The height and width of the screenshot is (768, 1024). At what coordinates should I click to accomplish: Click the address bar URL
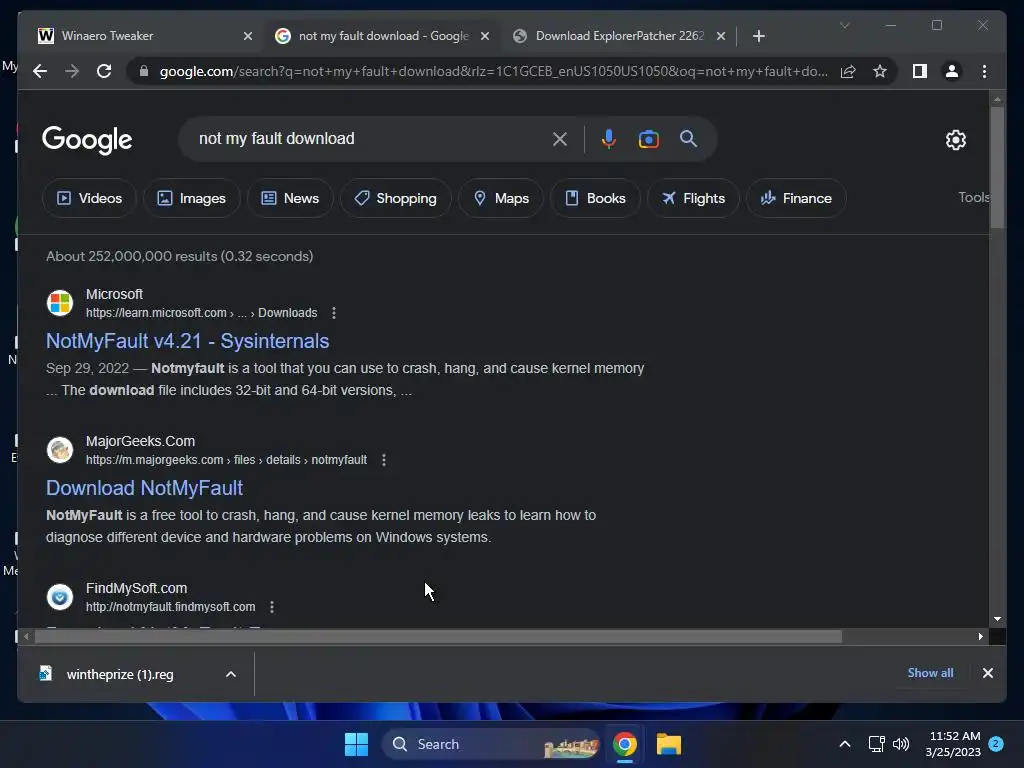click(493, 71)
